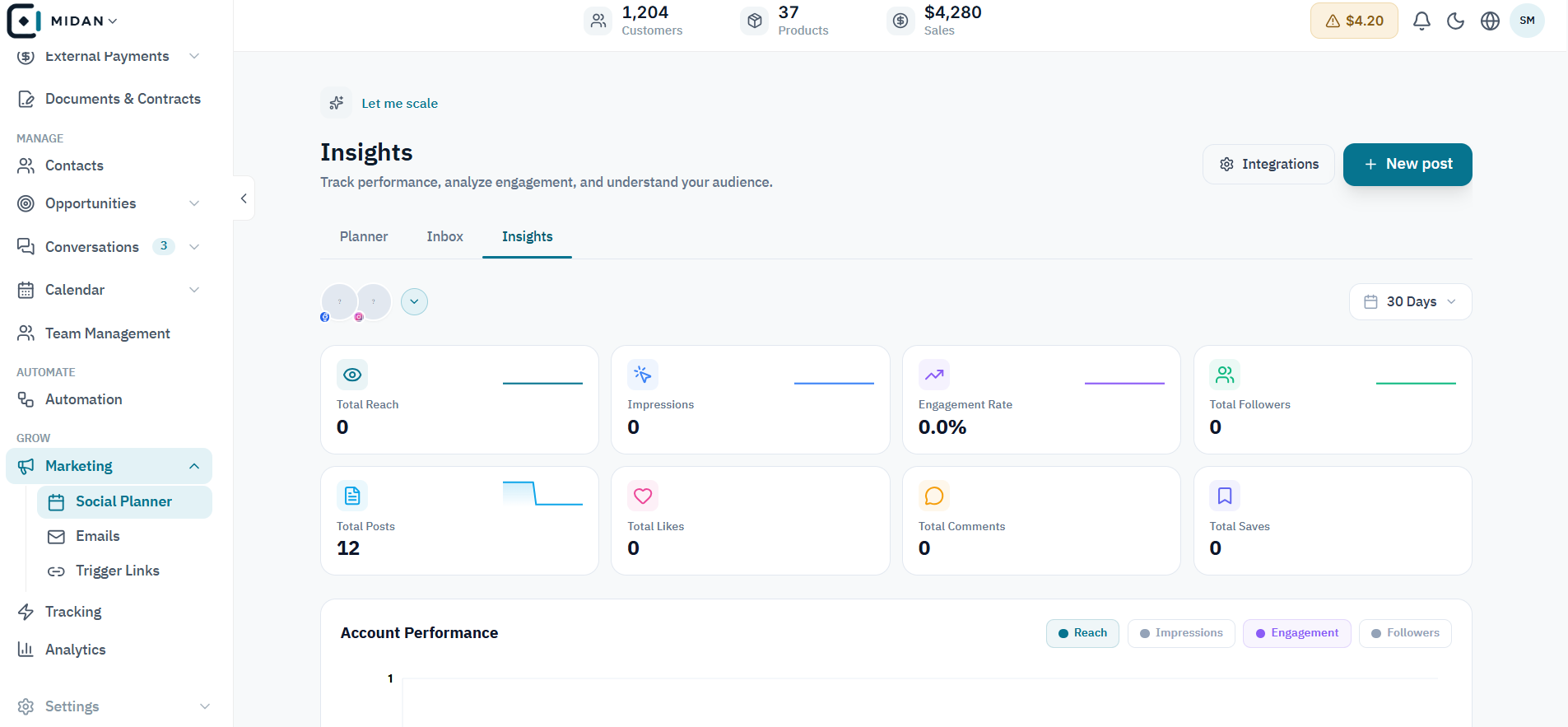Click the Engagement Rate trend icon
1568x727 pixels.
(x=934, y=375)
